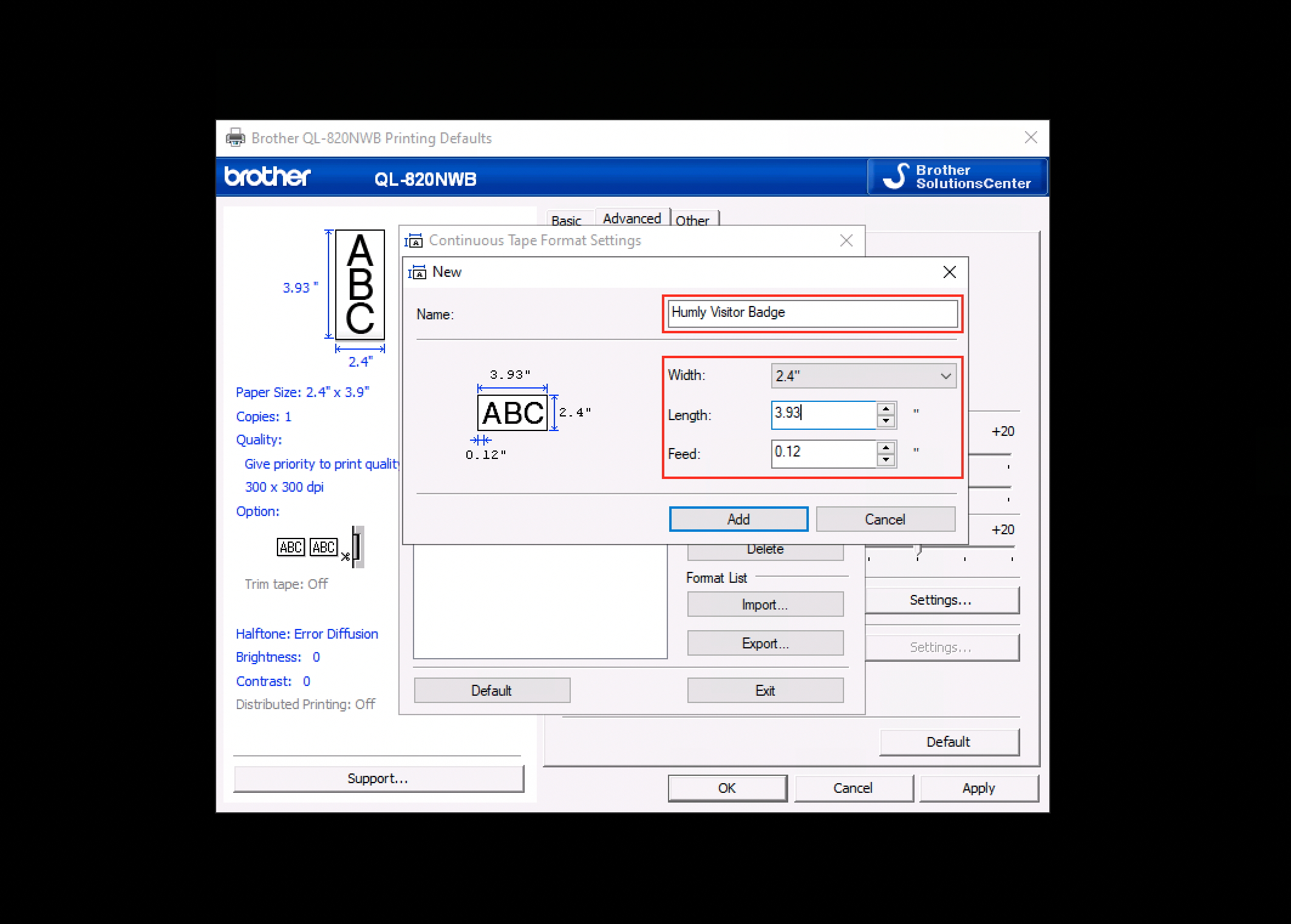Click the printer icon in Printing Defaults title bar
Image resolution: width=1291 pixels, height=924 pixels.
click(236, 138)
